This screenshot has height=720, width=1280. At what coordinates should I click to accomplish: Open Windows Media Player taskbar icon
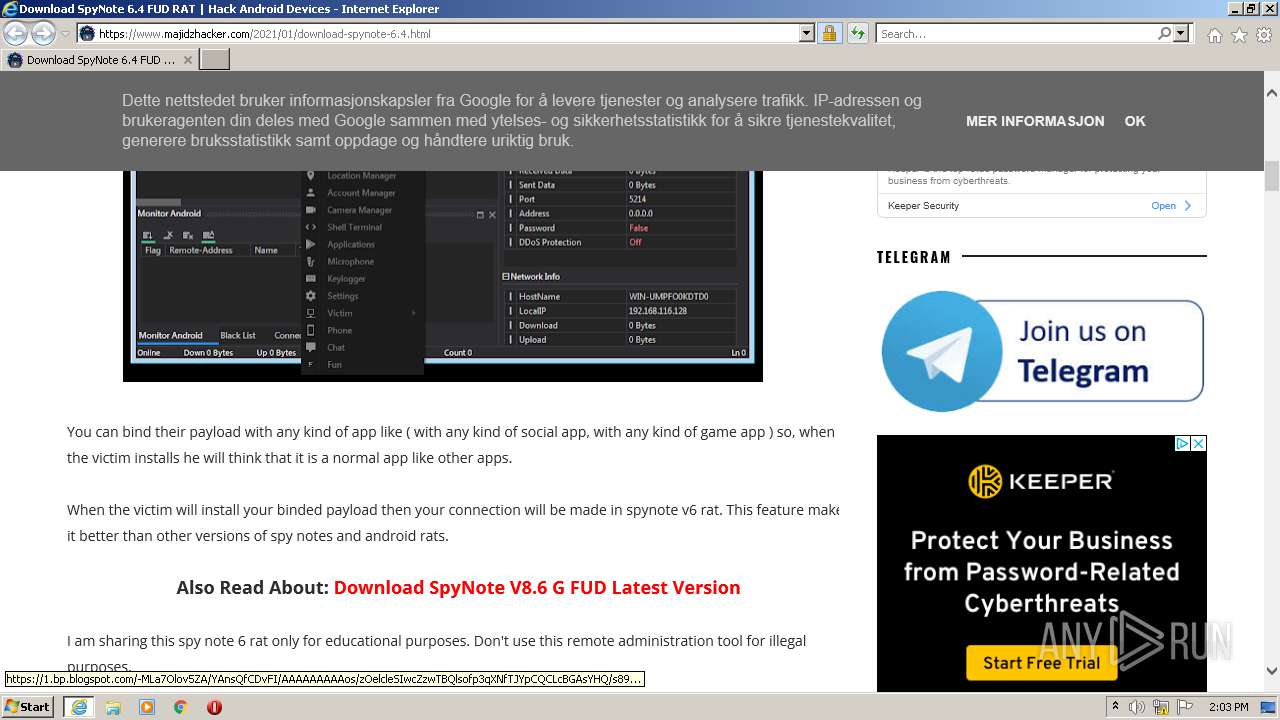147,707
